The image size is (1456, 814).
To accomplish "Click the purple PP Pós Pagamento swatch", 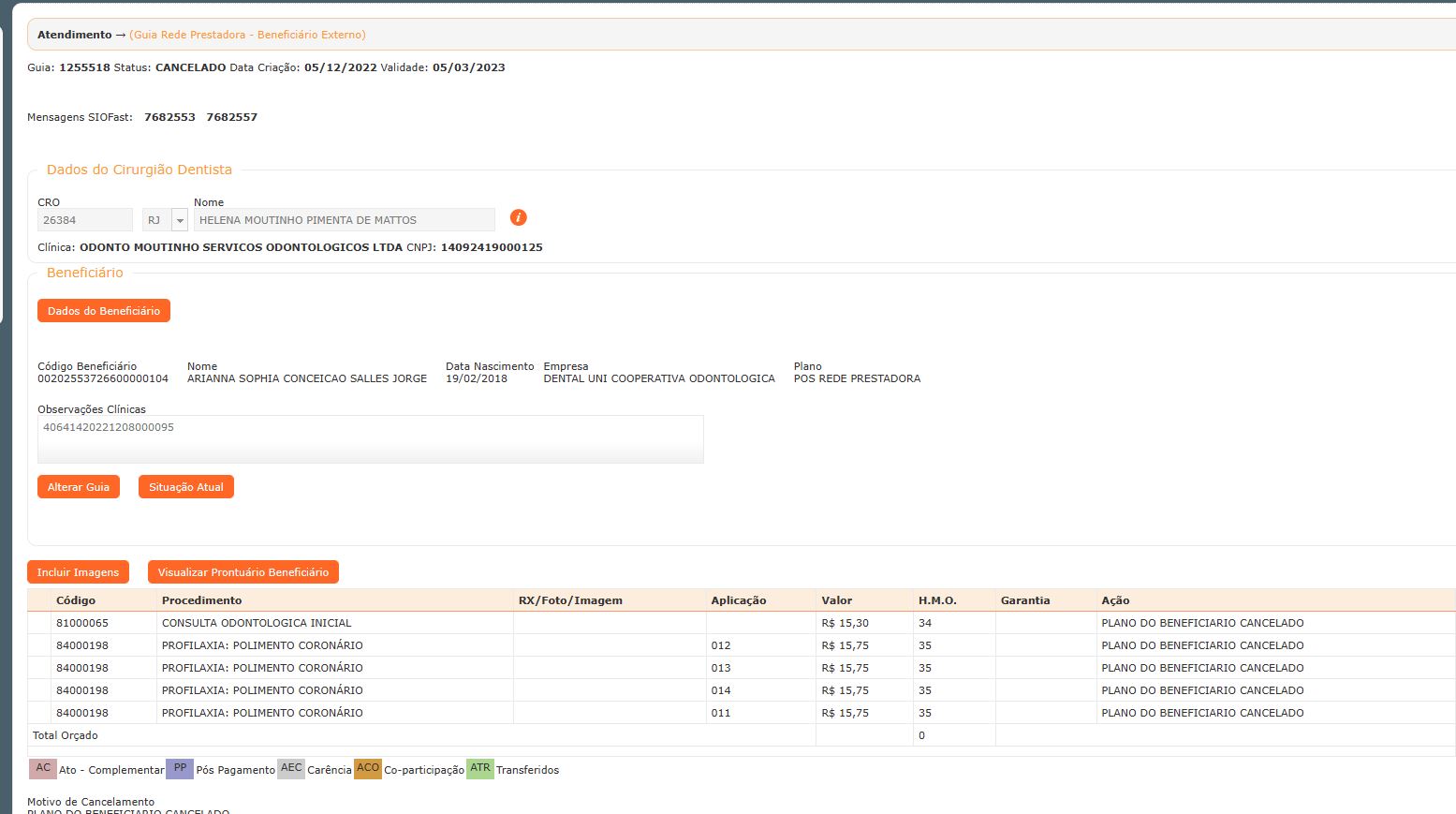I will (x=180, y=768).
